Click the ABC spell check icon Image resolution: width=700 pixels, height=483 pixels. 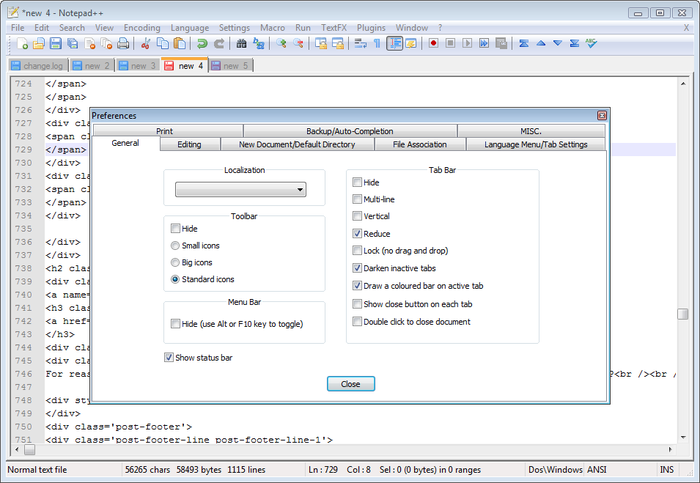592,44
